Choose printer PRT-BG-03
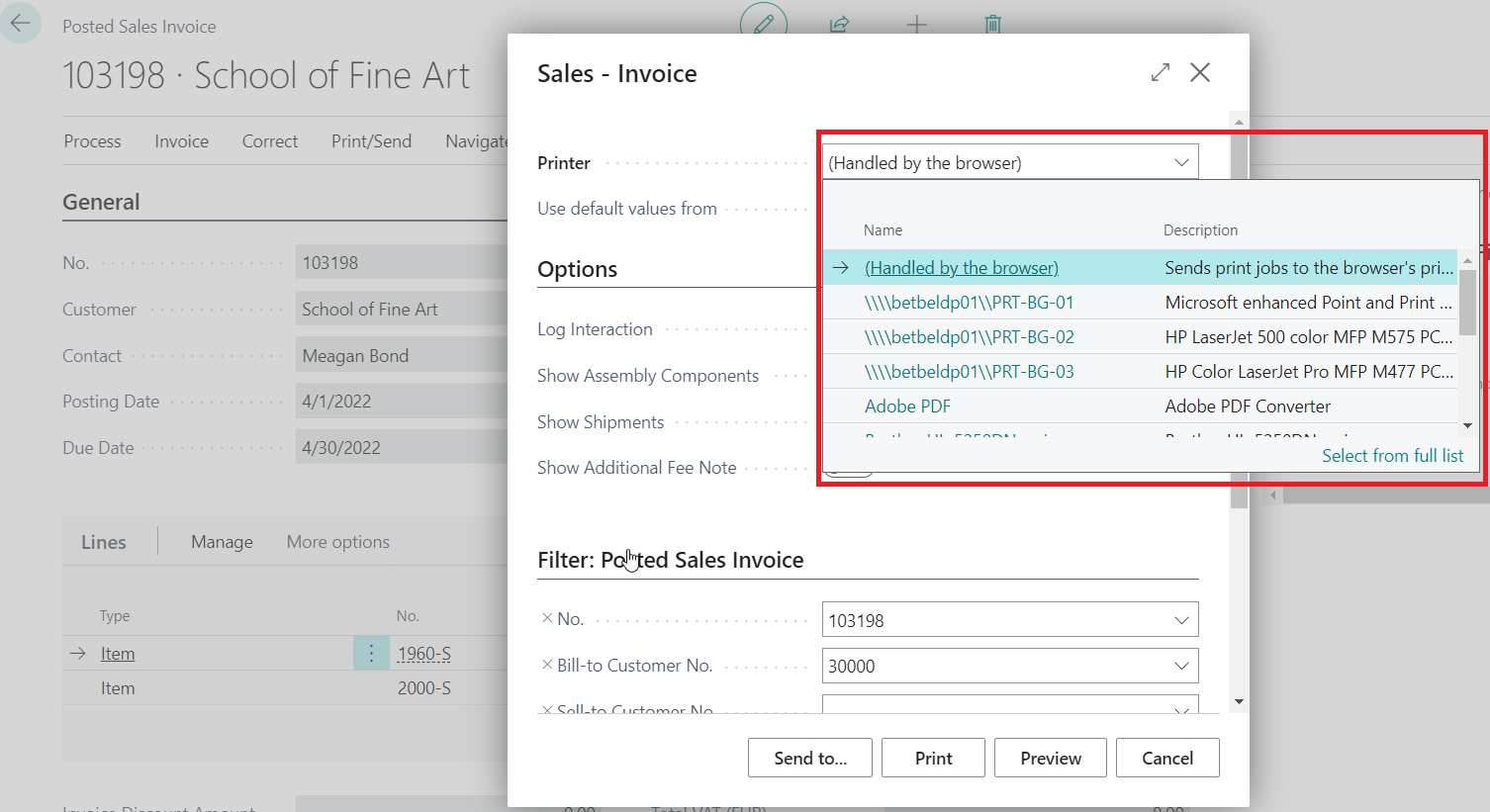Screen dimensions: 1490x812 coord(969,372)
